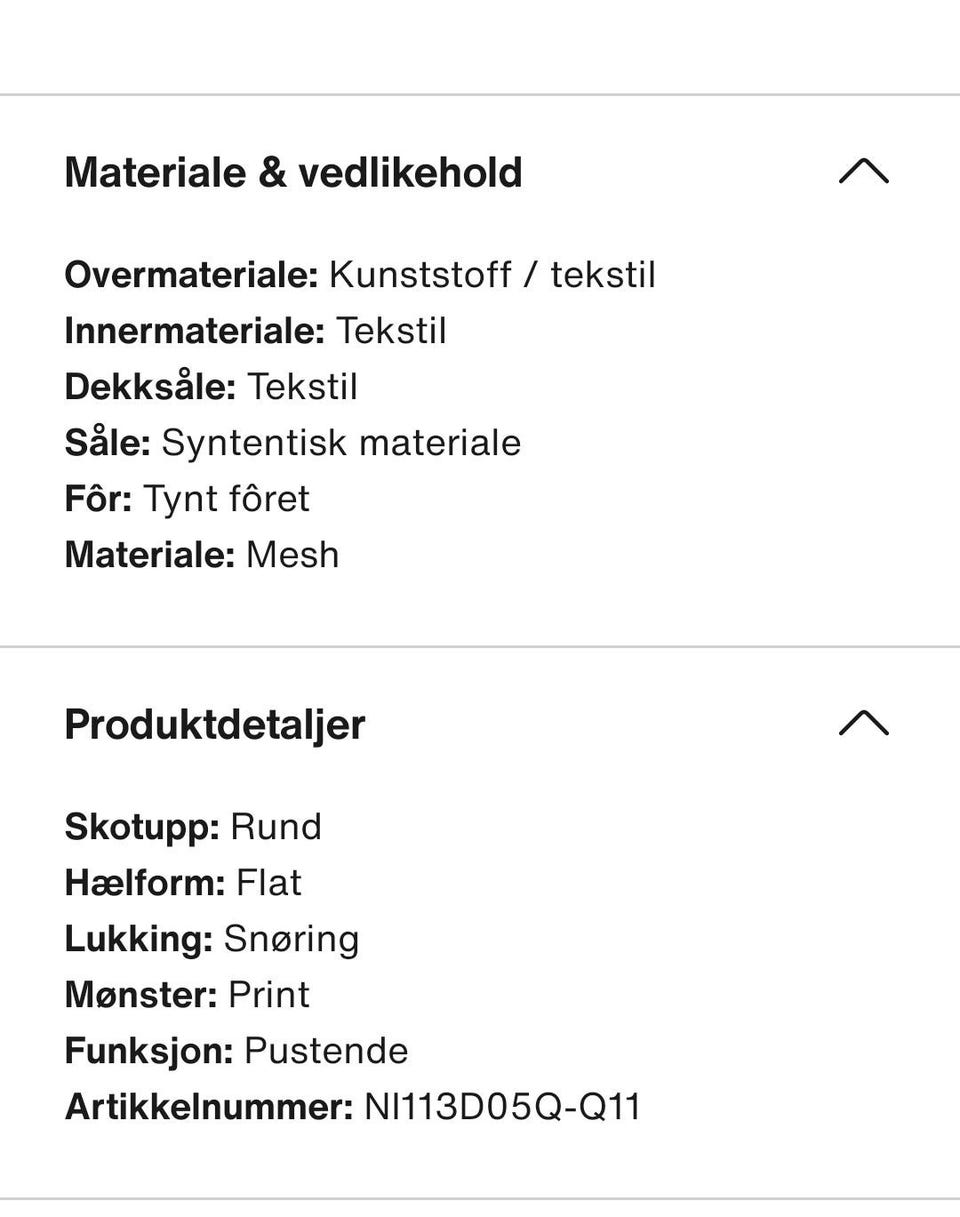Image resolution: width=960 pixels, height=1217 pixels.
Task: Select the Mesh material value
Action: tap(292, 554)
